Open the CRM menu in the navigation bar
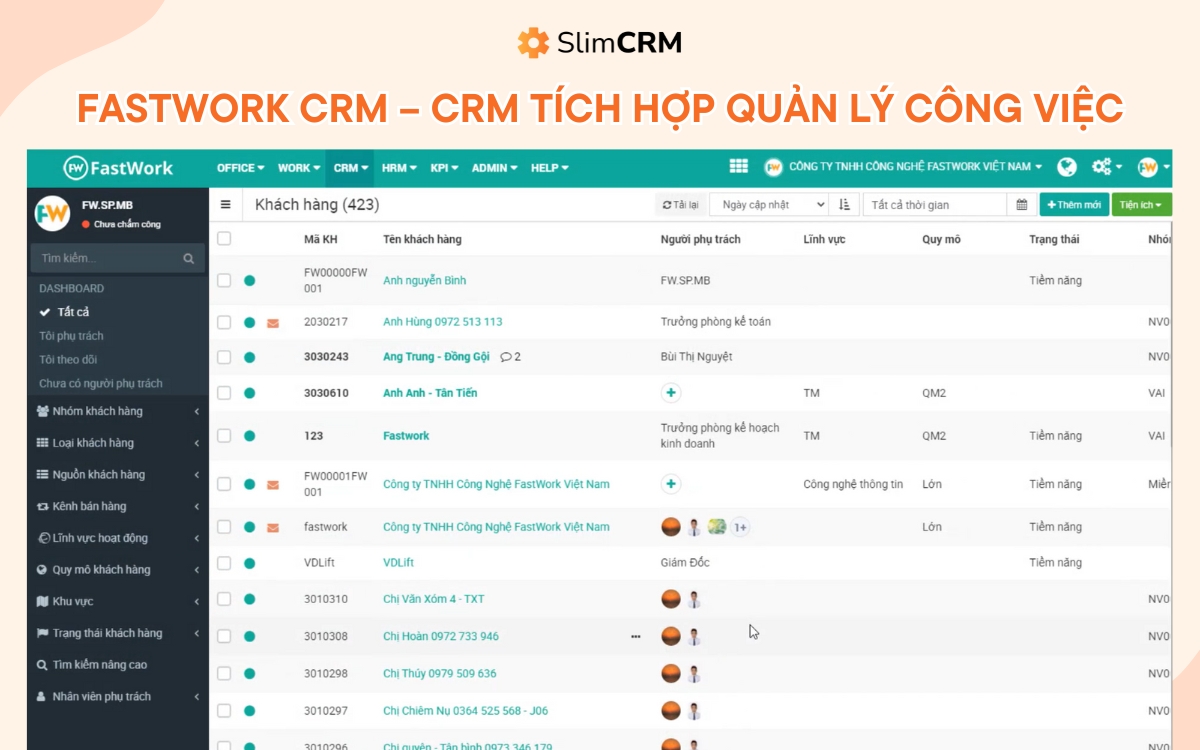The height and width of the screenshot is (750, 1200). pos(349,168)
